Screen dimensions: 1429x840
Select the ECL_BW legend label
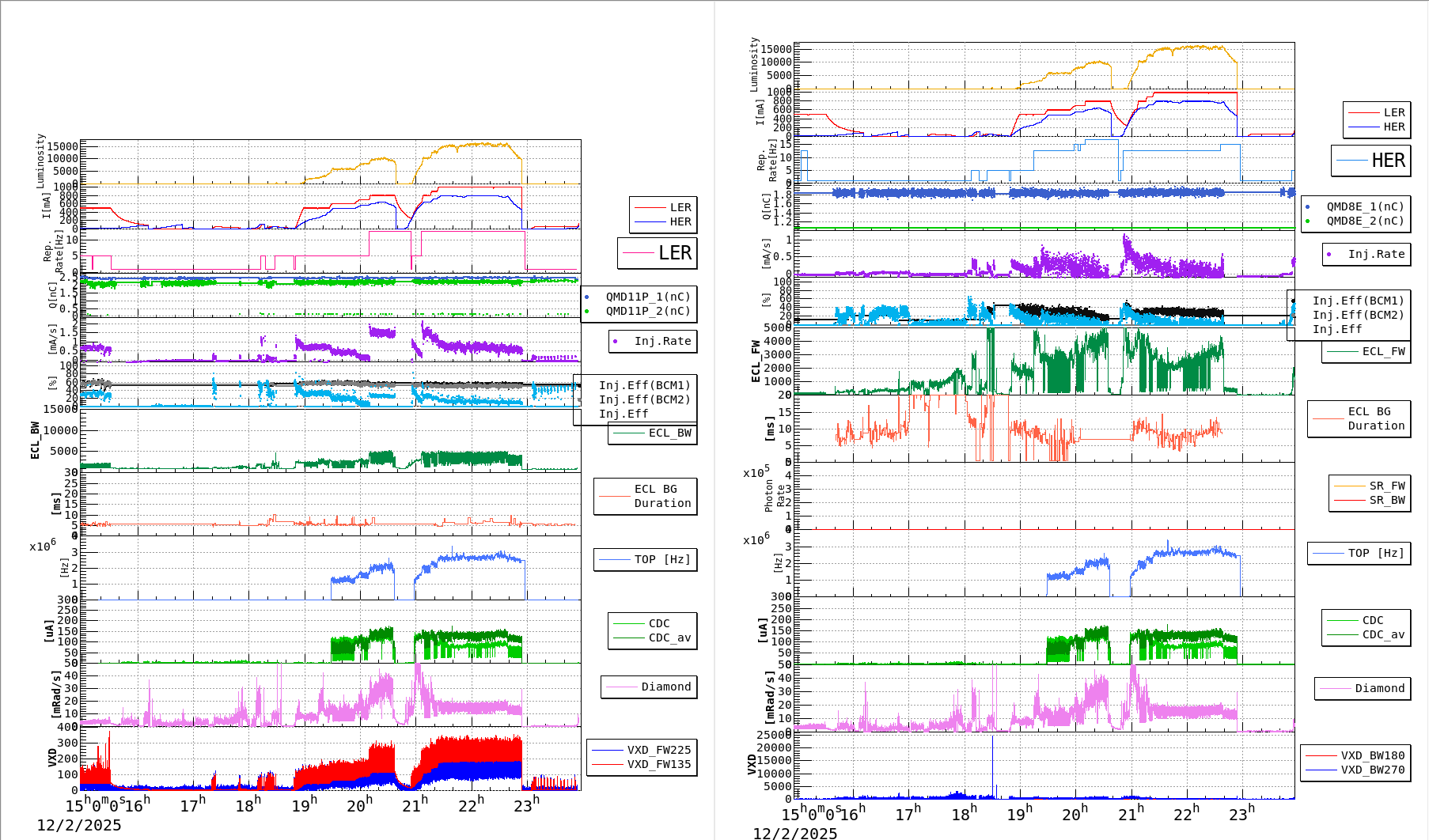click(x=669, y=433)
